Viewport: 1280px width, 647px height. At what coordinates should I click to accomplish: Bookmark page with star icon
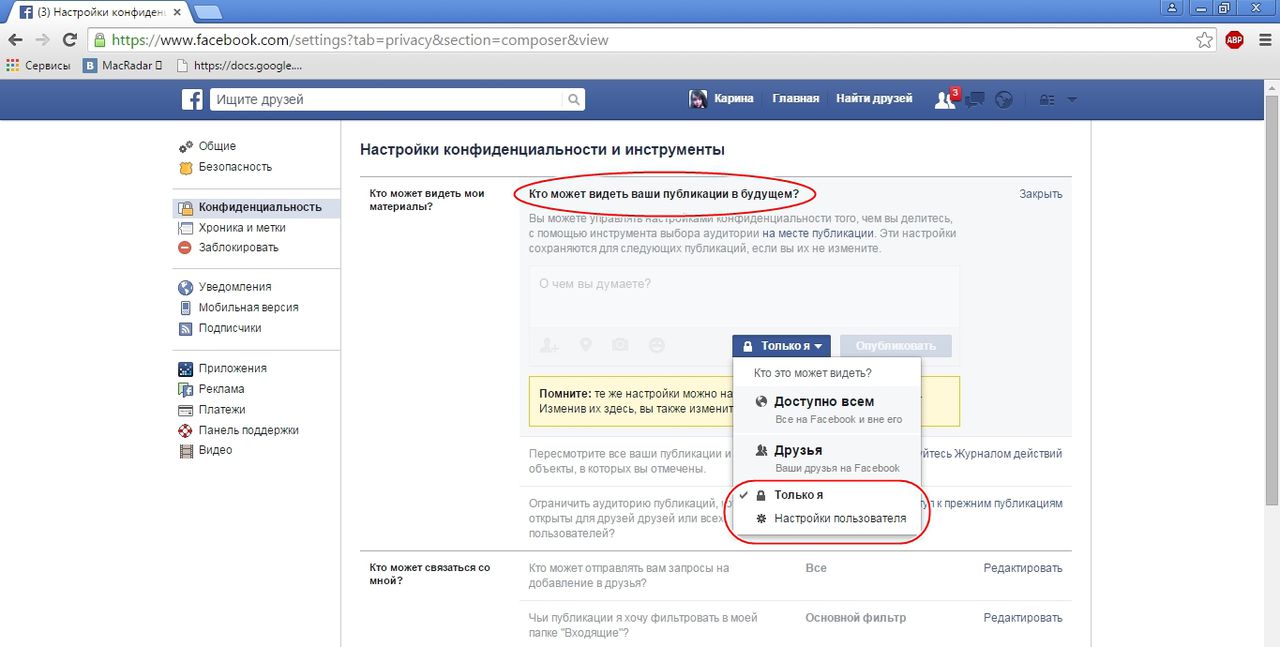1204,40
